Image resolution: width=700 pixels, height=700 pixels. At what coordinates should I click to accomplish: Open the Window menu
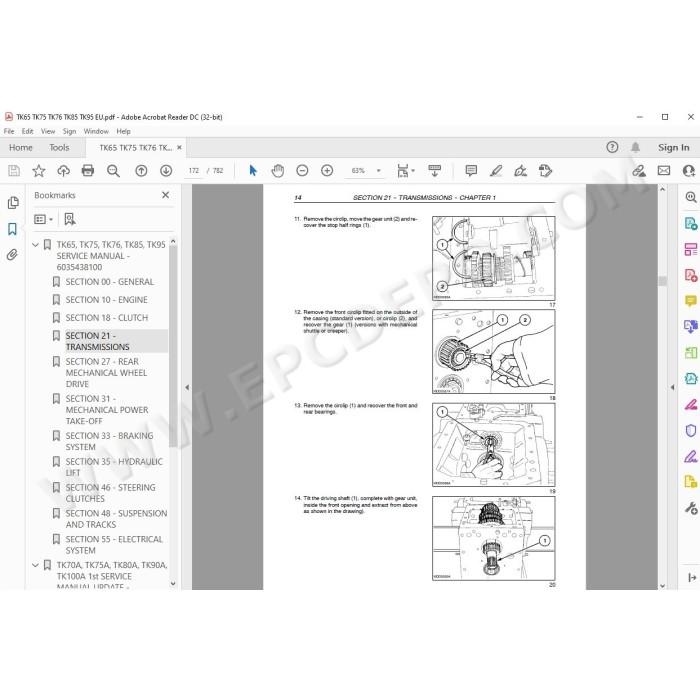tap(96, 131)
